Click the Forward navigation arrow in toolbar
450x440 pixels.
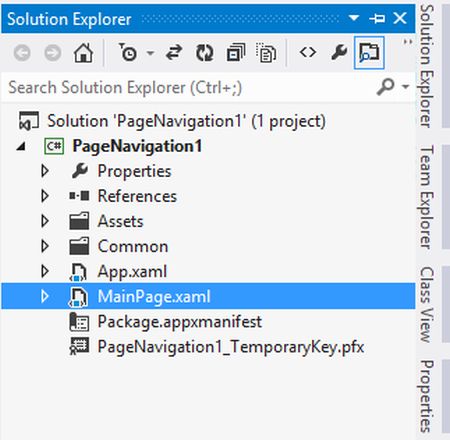point(53,53)
